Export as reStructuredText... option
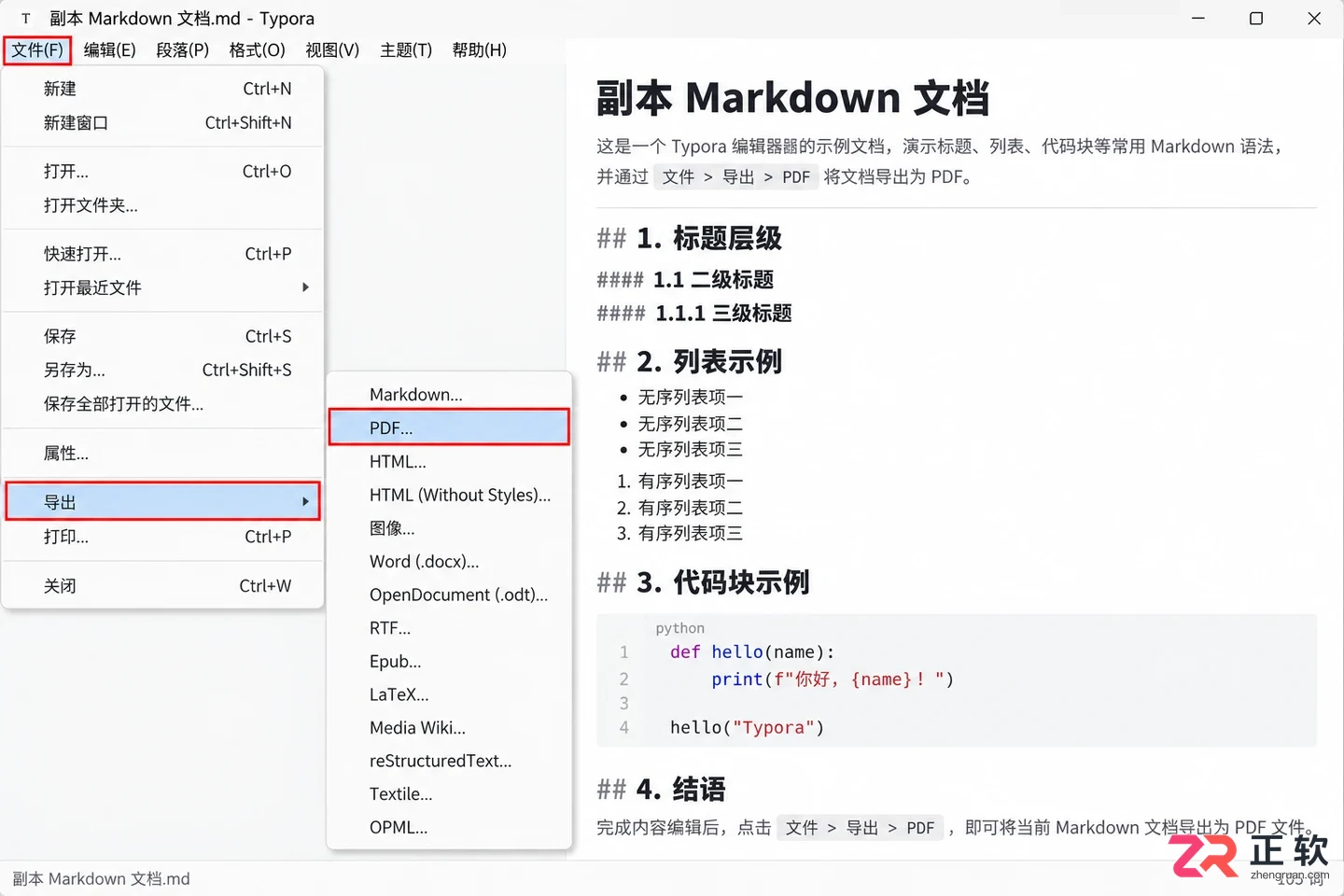1344x896 pixels. [449, 762]
